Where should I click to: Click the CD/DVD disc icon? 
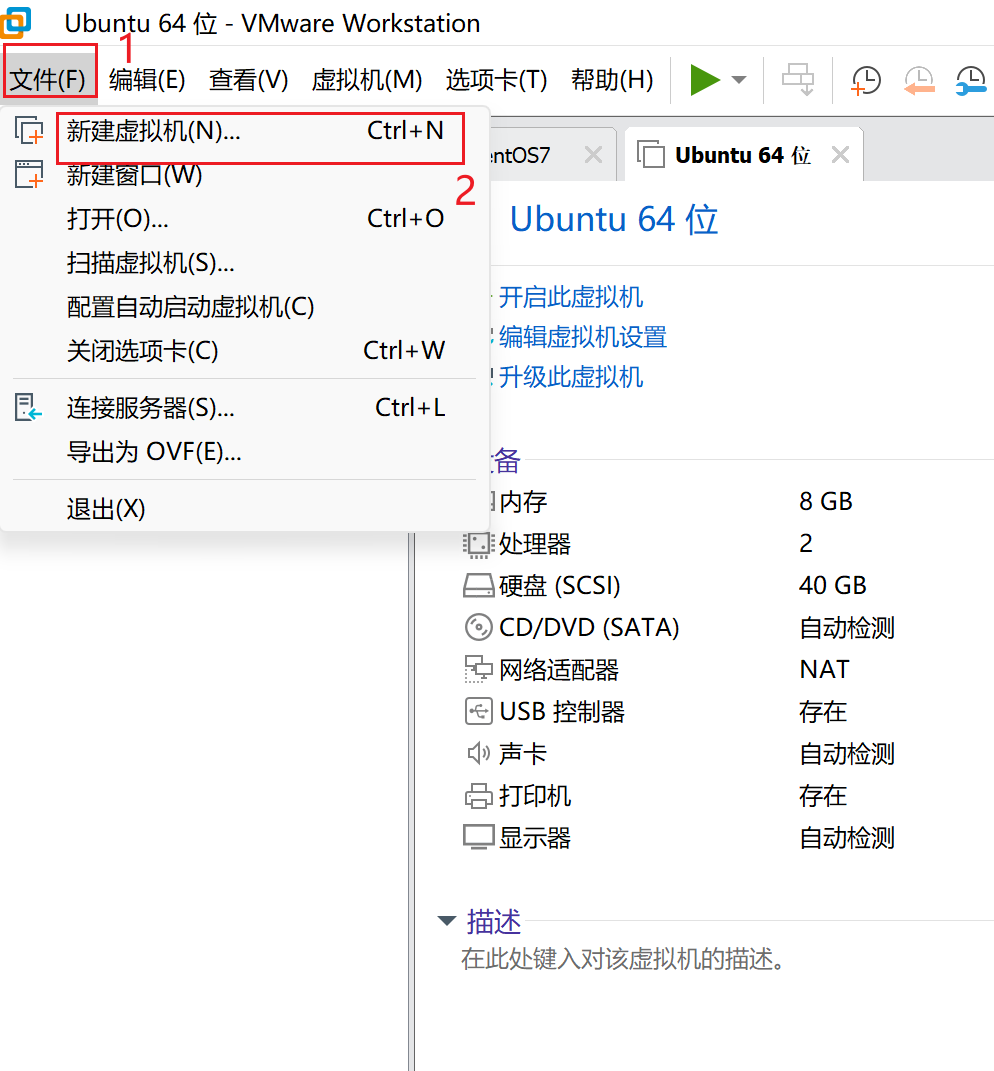pos(478,627)
